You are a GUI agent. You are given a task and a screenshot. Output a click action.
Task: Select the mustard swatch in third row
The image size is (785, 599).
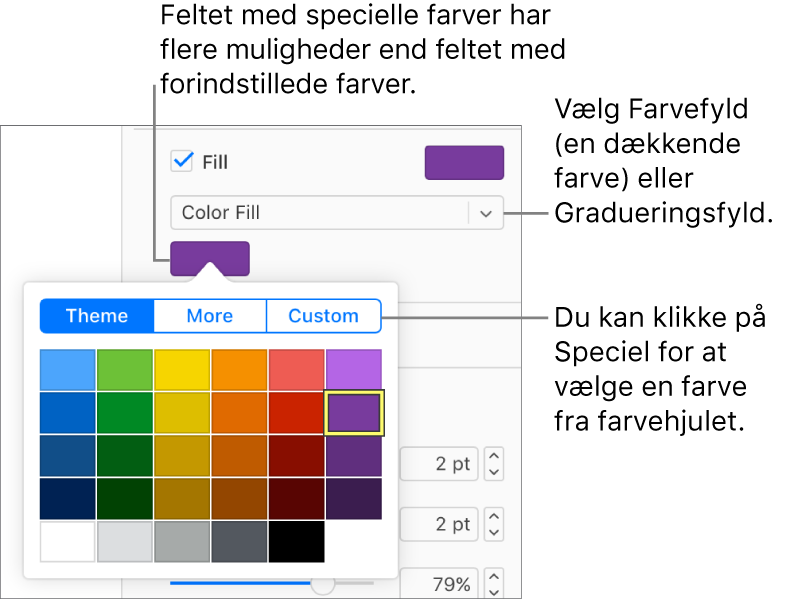click(x=182, y=456)
